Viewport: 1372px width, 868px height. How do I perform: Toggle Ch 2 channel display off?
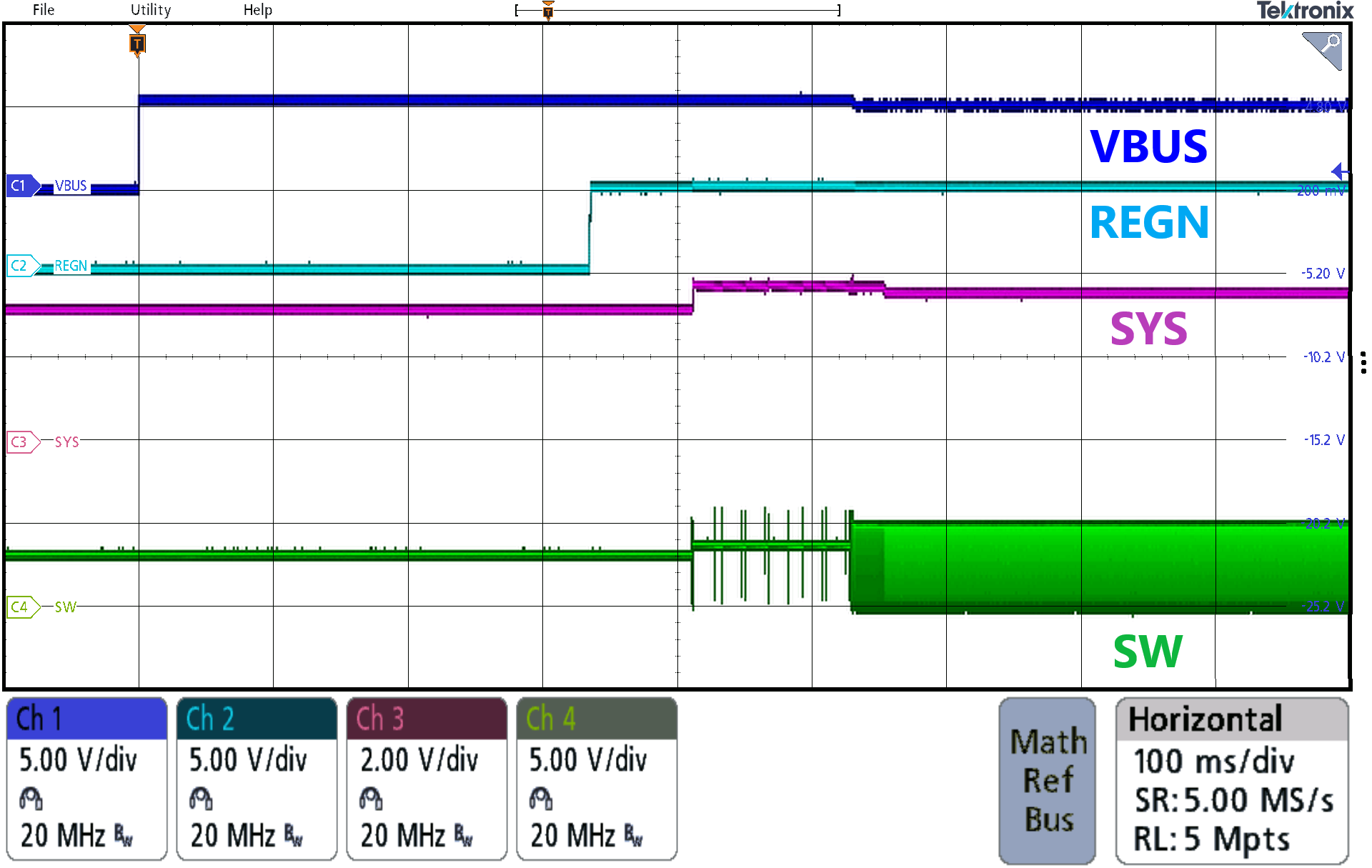pyautogui.click(x=209, y=720)
